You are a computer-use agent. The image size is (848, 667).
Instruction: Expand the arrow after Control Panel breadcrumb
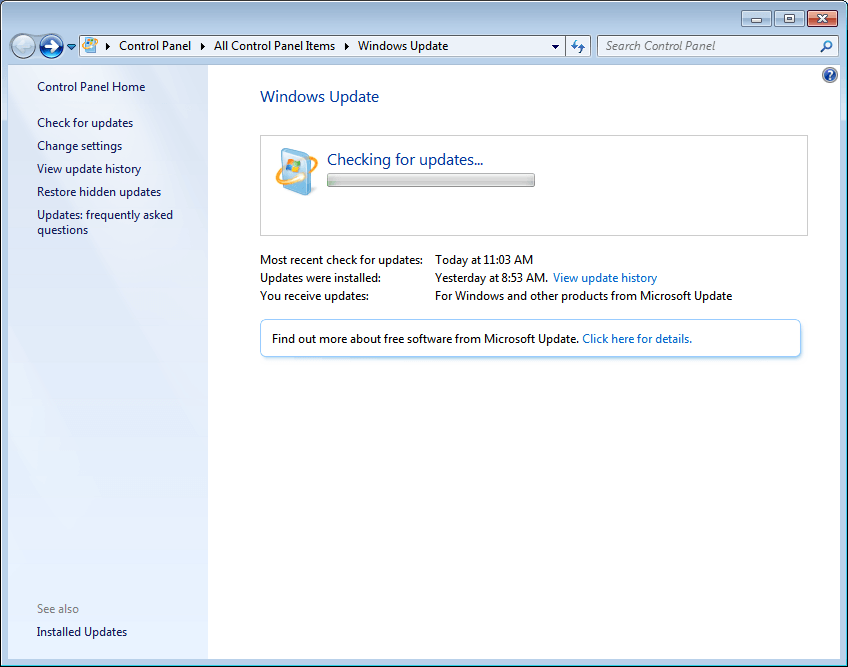(202, 47)
